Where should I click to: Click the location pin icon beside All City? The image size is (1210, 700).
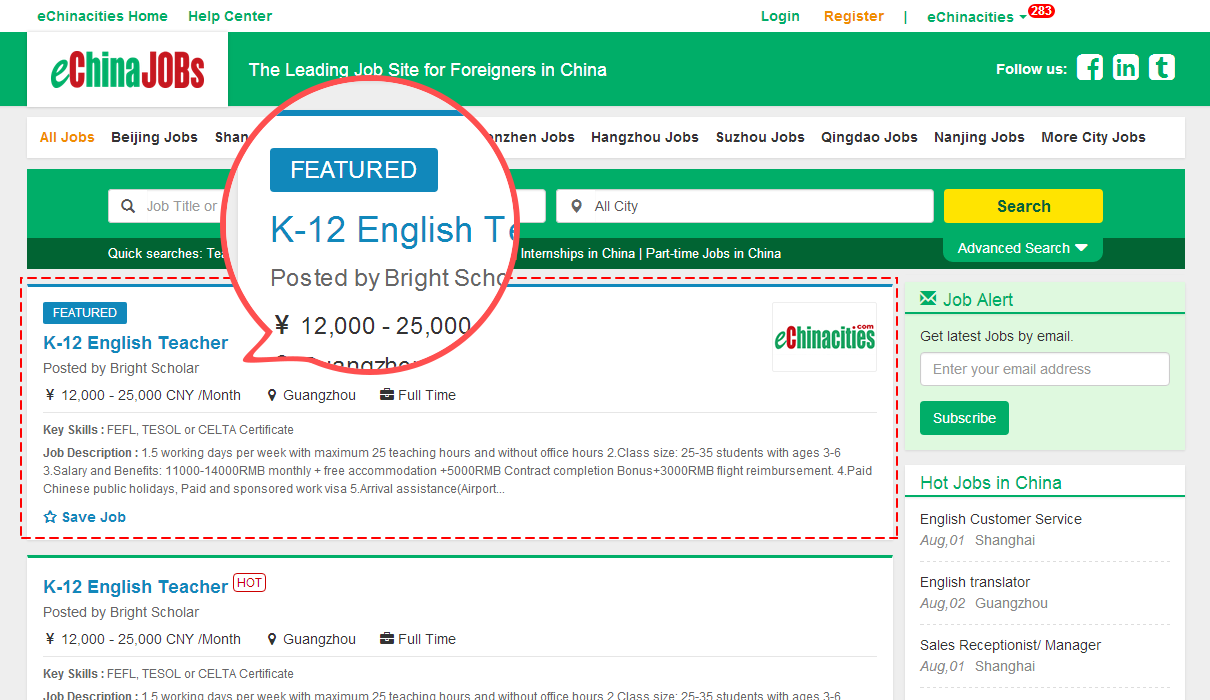(576, 206)
